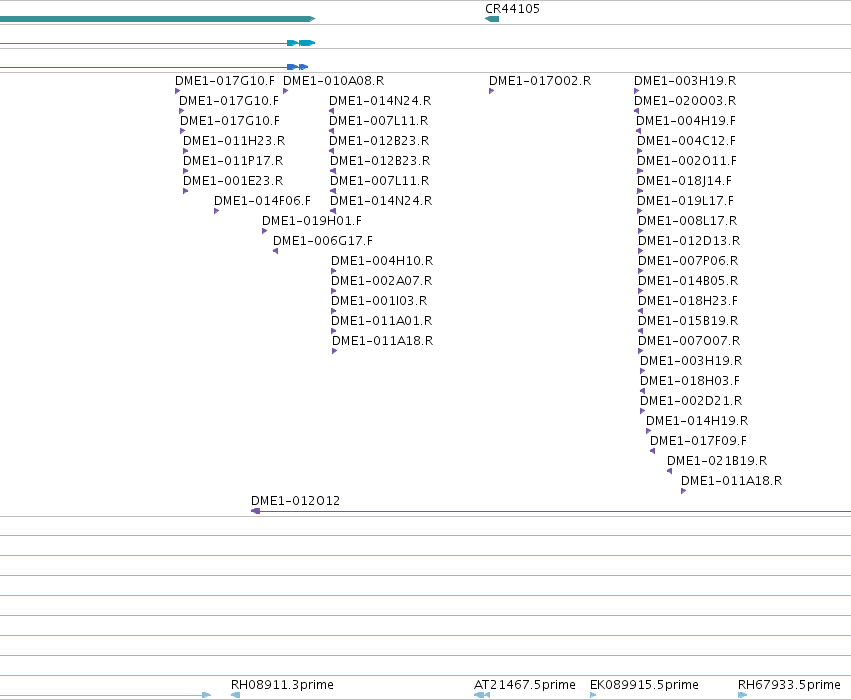Click the DME1-018J14.F label

(x=684, y=181)
